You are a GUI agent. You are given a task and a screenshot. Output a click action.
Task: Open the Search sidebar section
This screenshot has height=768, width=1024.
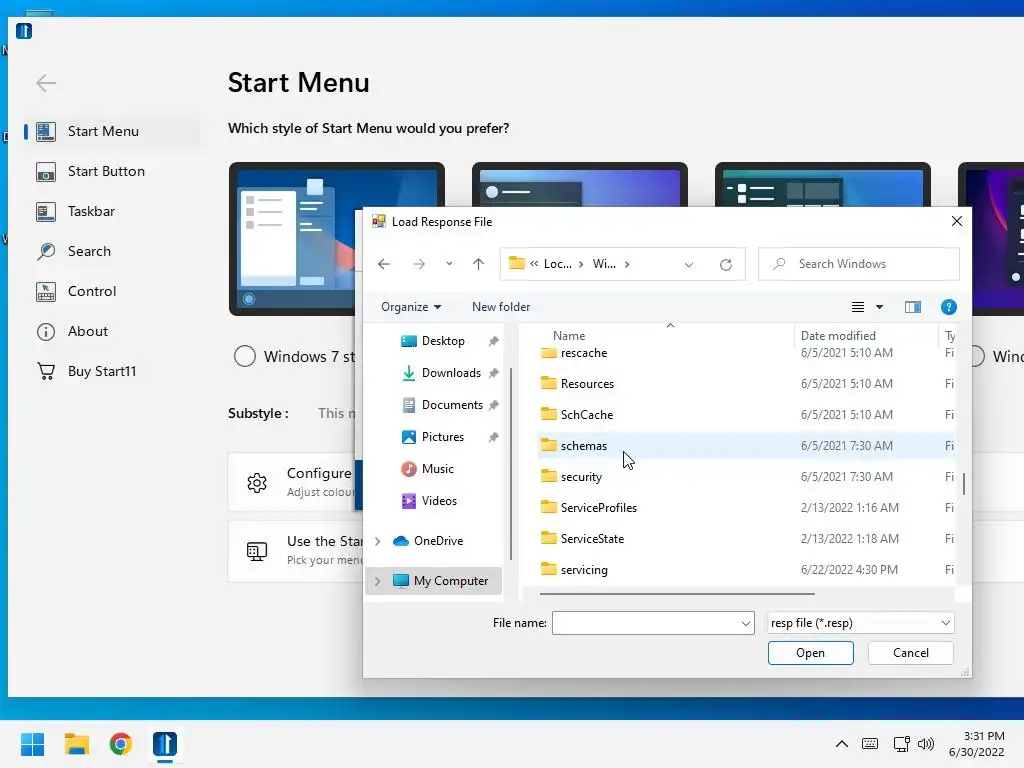[x=111, y=251]
